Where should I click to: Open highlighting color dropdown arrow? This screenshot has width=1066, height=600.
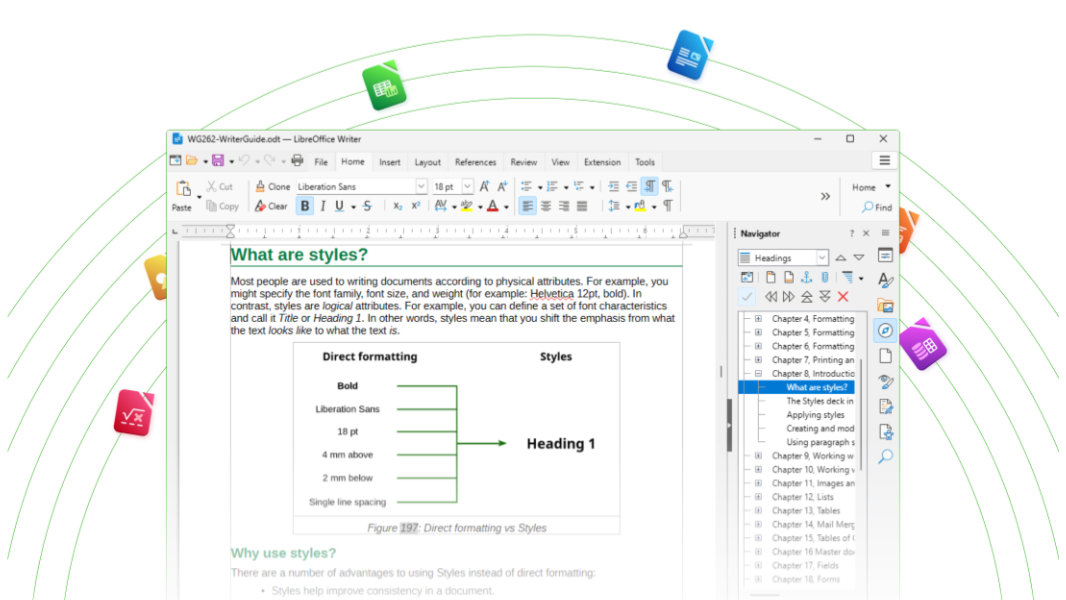point(480,207)
